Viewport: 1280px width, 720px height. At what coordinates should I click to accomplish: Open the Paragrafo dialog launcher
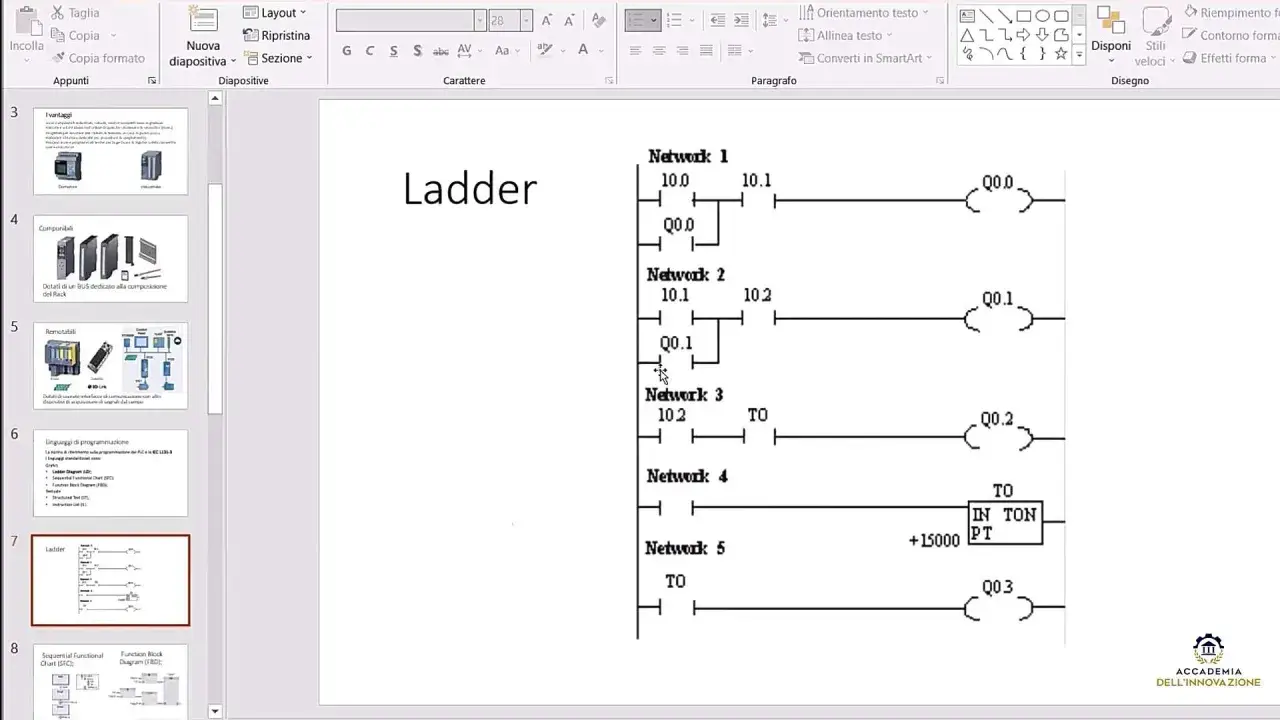(941, 81)
